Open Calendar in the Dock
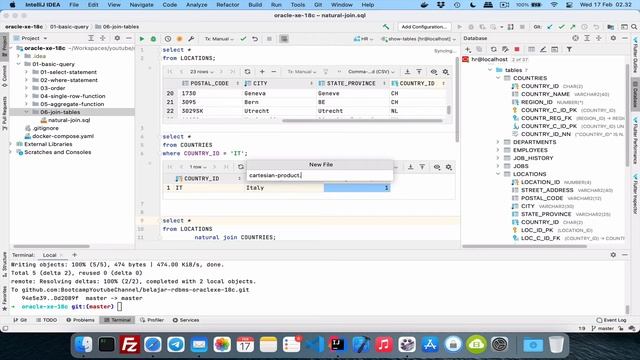Screen dimensions: 640x360 click(x=245, y=344)
